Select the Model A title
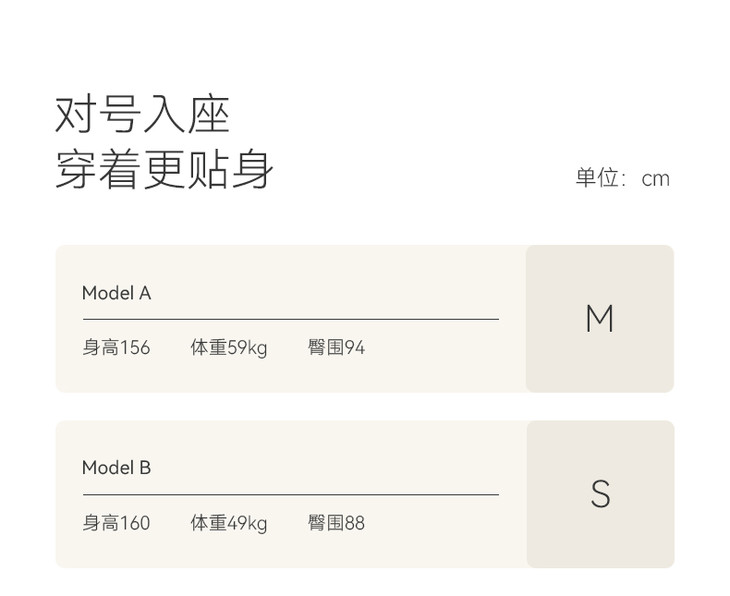The image size is (730, 596). click(x=116, y=293)
